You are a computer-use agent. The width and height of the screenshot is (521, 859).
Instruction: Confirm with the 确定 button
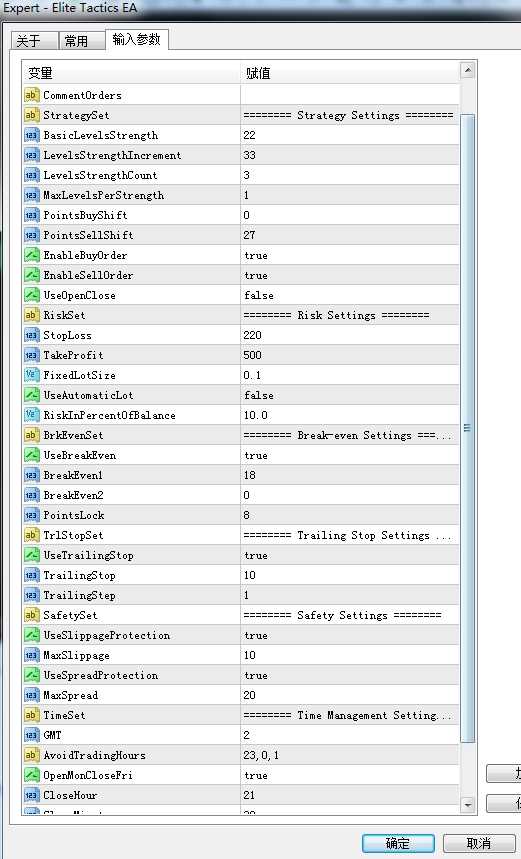point(398,843)
